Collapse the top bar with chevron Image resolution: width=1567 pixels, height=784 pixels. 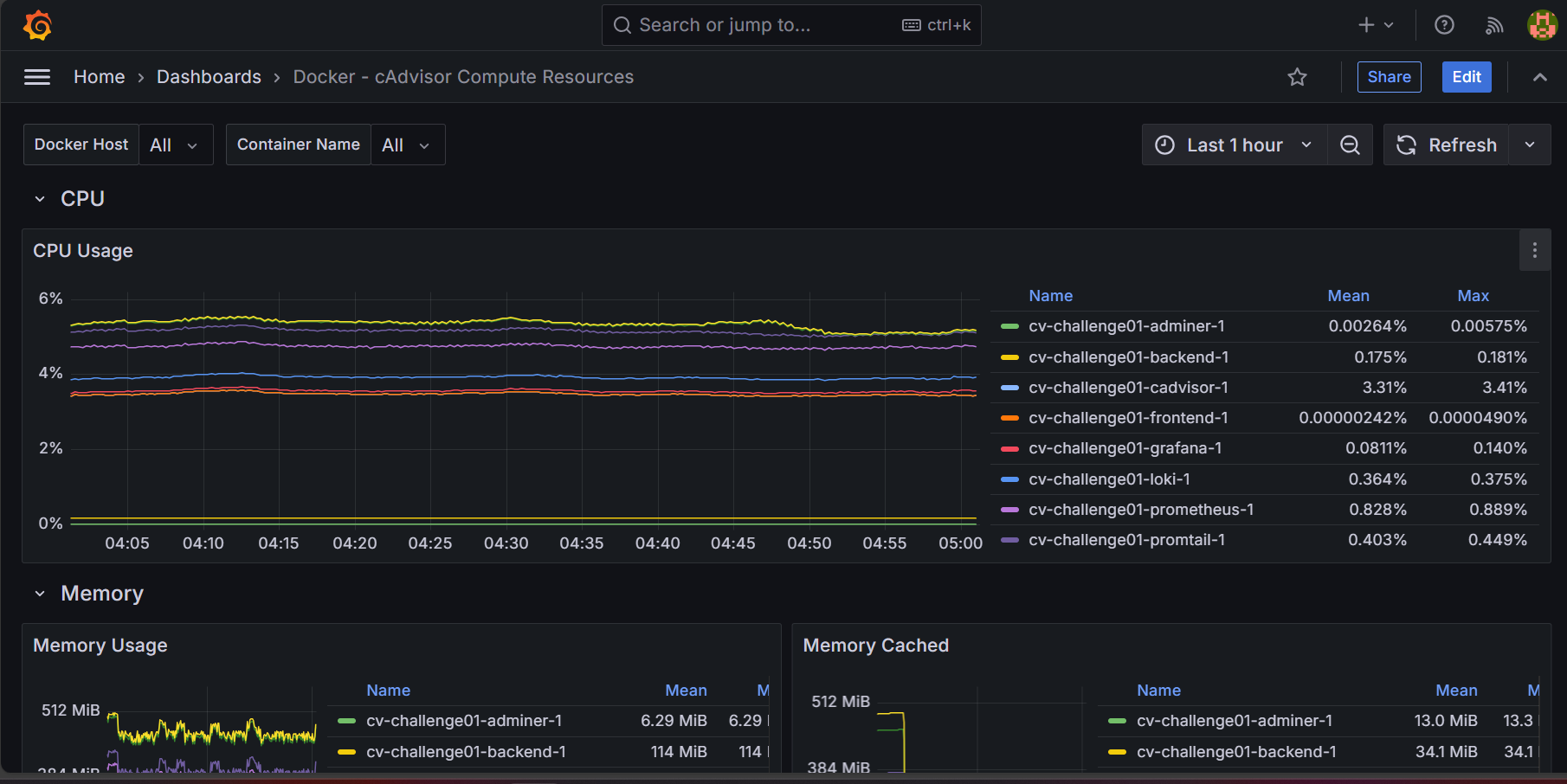(x=1539, y=77)
